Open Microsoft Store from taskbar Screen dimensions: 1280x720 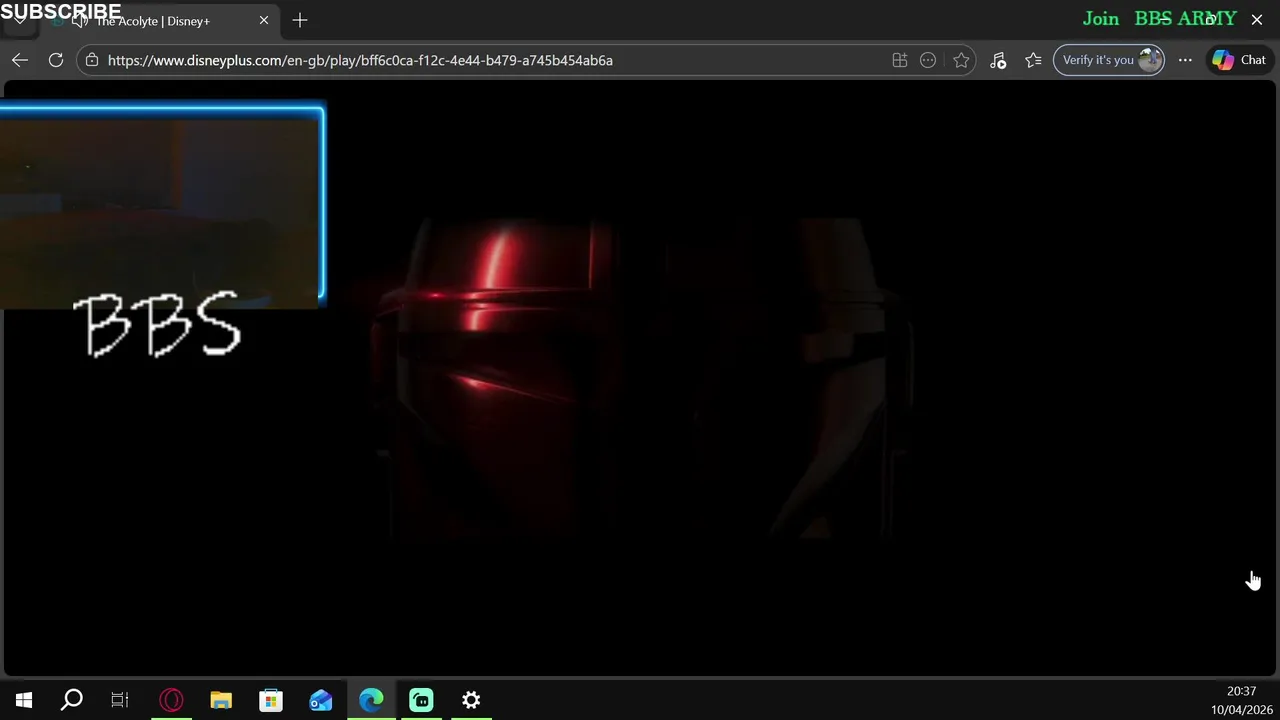(x=271, y=700)
